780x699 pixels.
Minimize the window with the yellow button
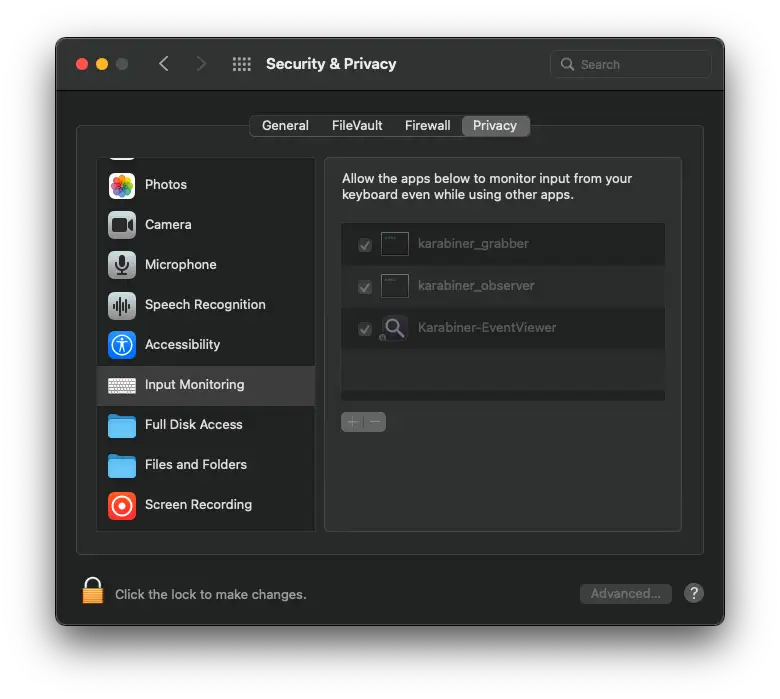(102, 64)
